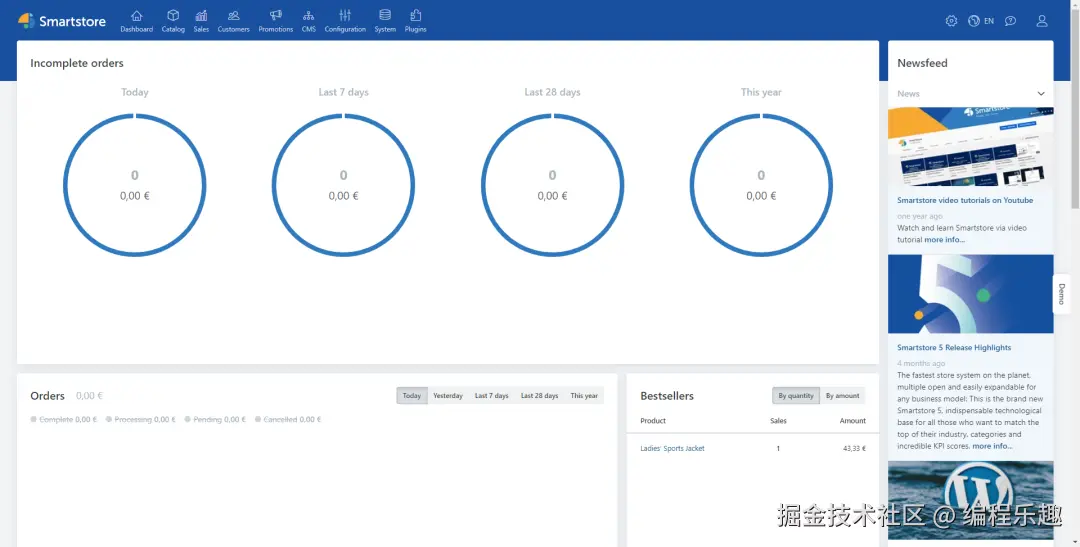The height and width of the screenshot is (547, 1080).
Task: Click the Amount column header
Action: [853, 420]
